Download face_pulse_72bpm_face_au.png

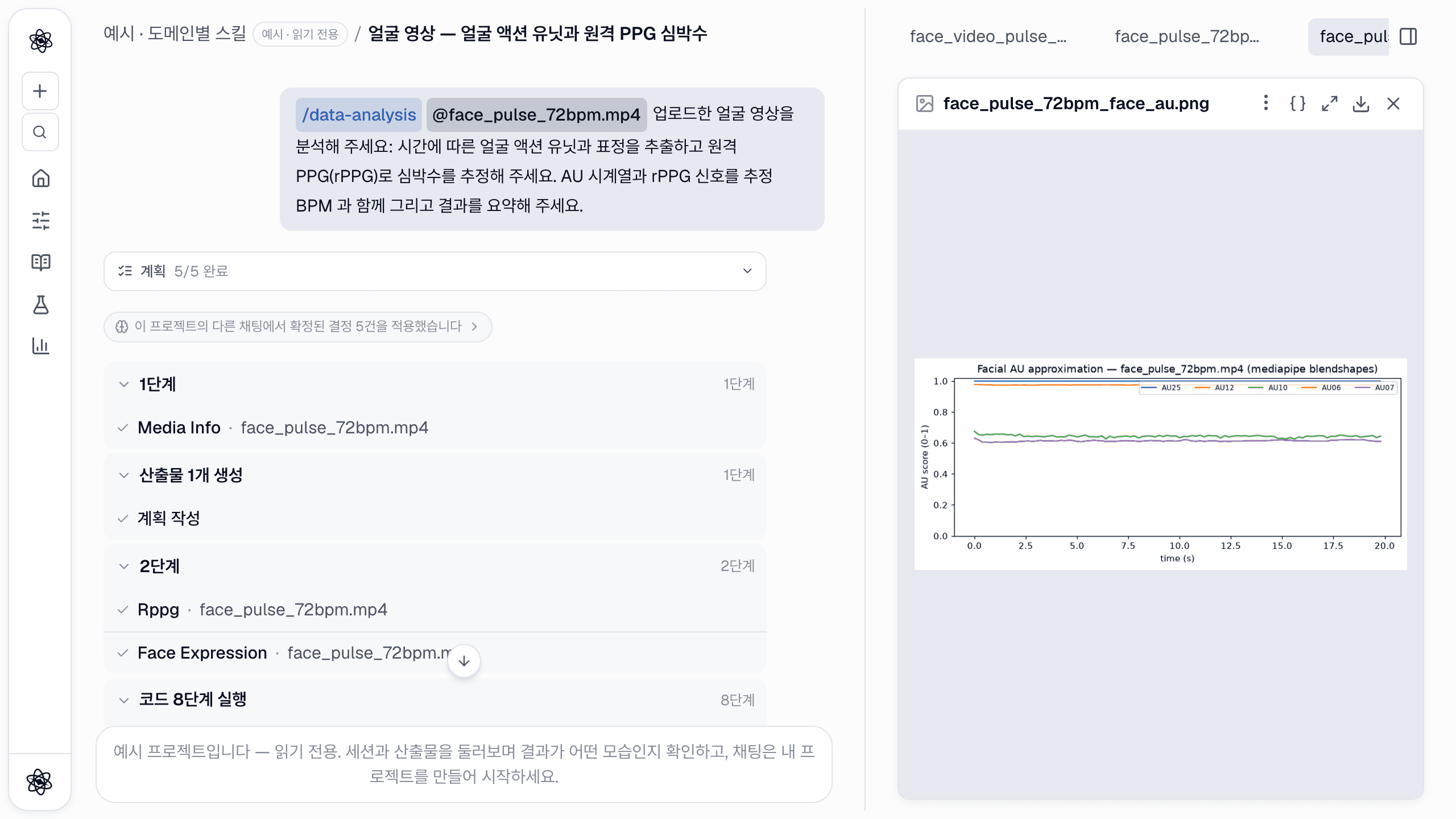click(1361, 104)
